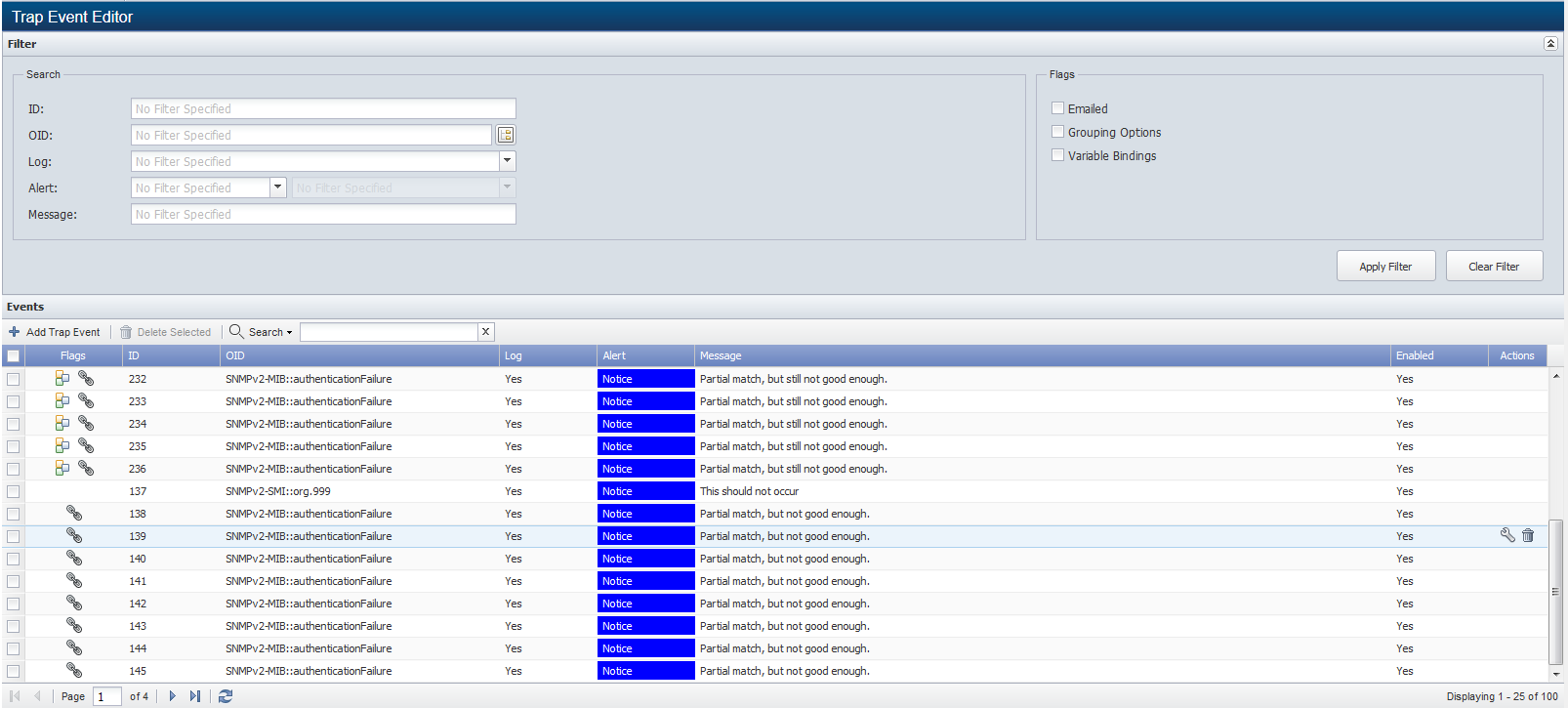Sort by the Enabled column header
This screenshot has width=1568, height=708.
point(1438,355)
